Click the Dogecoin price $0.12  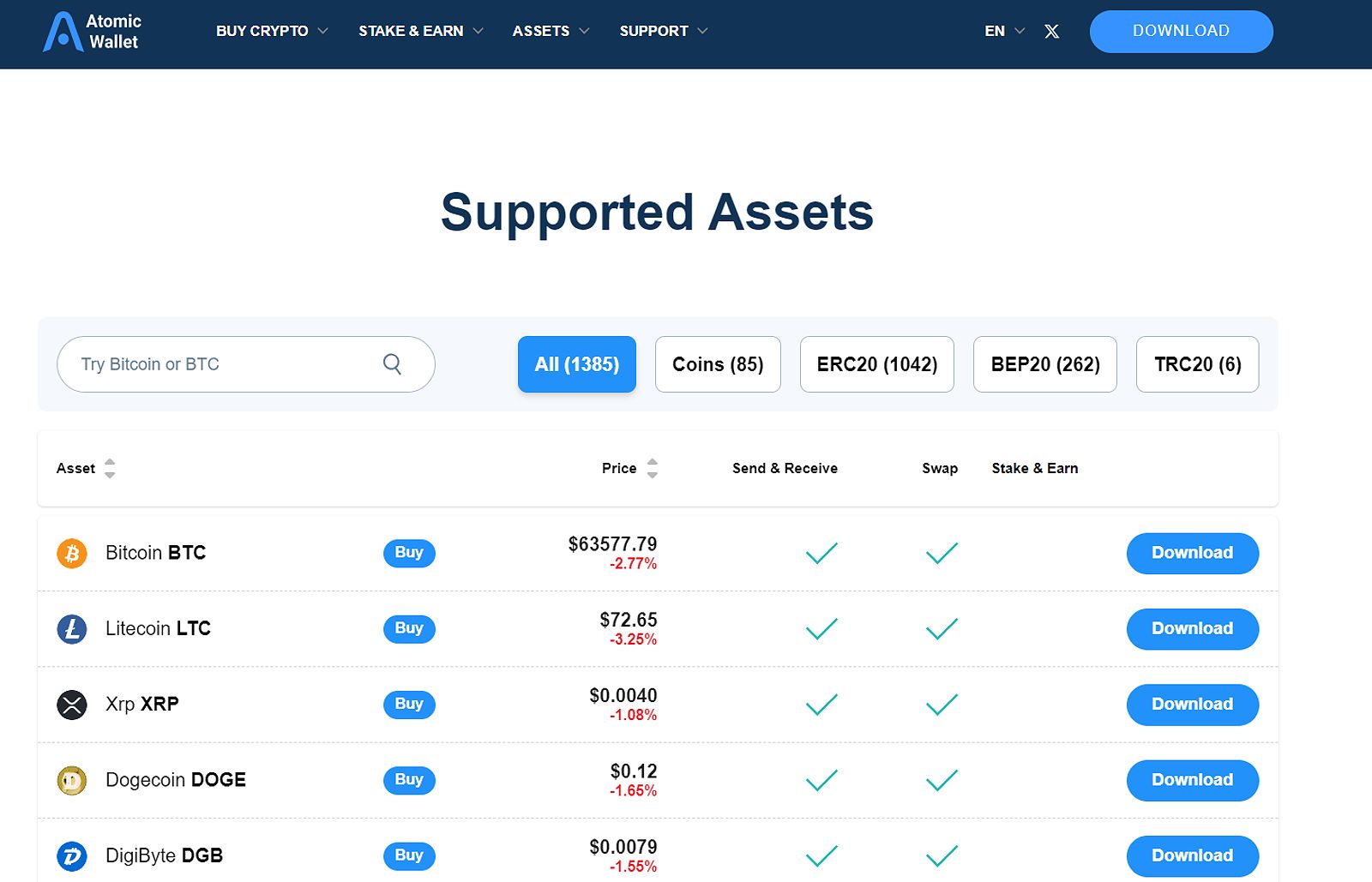pyautogui.click(x=634, y=771)
